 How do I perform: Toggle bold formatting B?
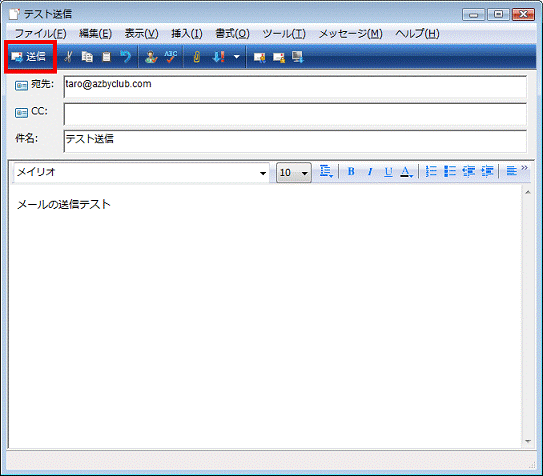tap(351, 171)
